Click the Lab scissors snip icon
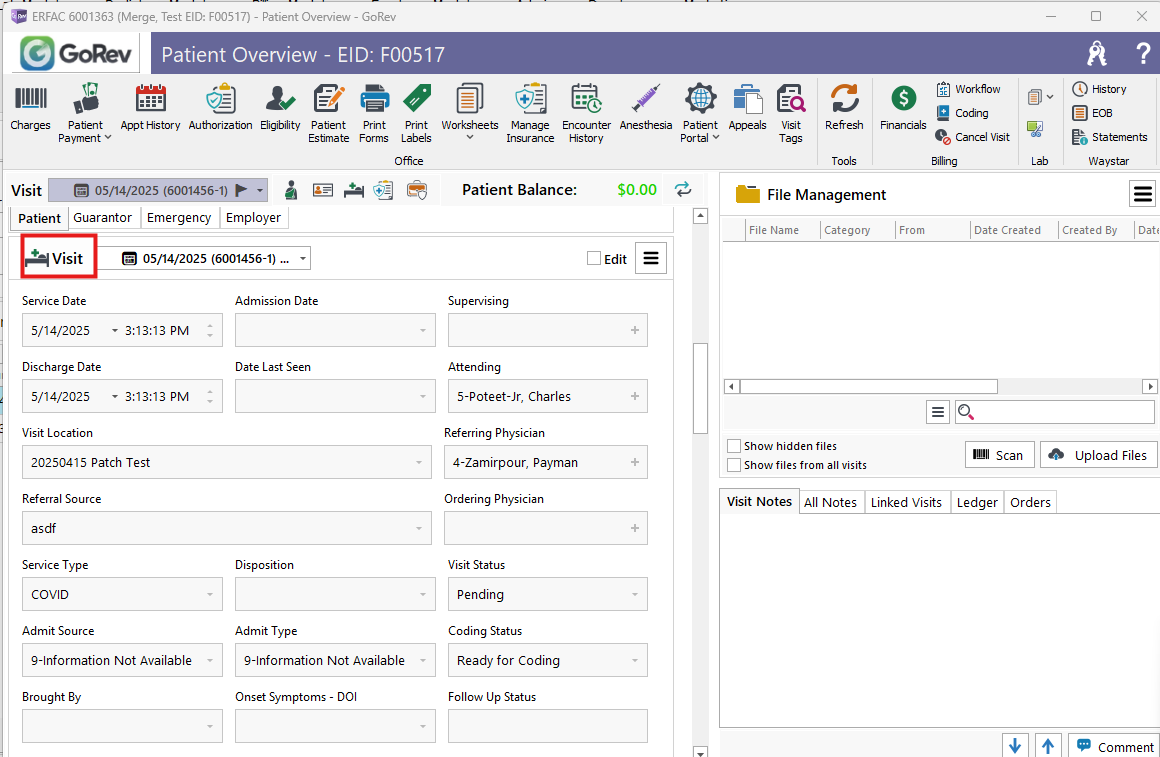Viewport: 1160px width, 757px height. tap(1035, 129)
